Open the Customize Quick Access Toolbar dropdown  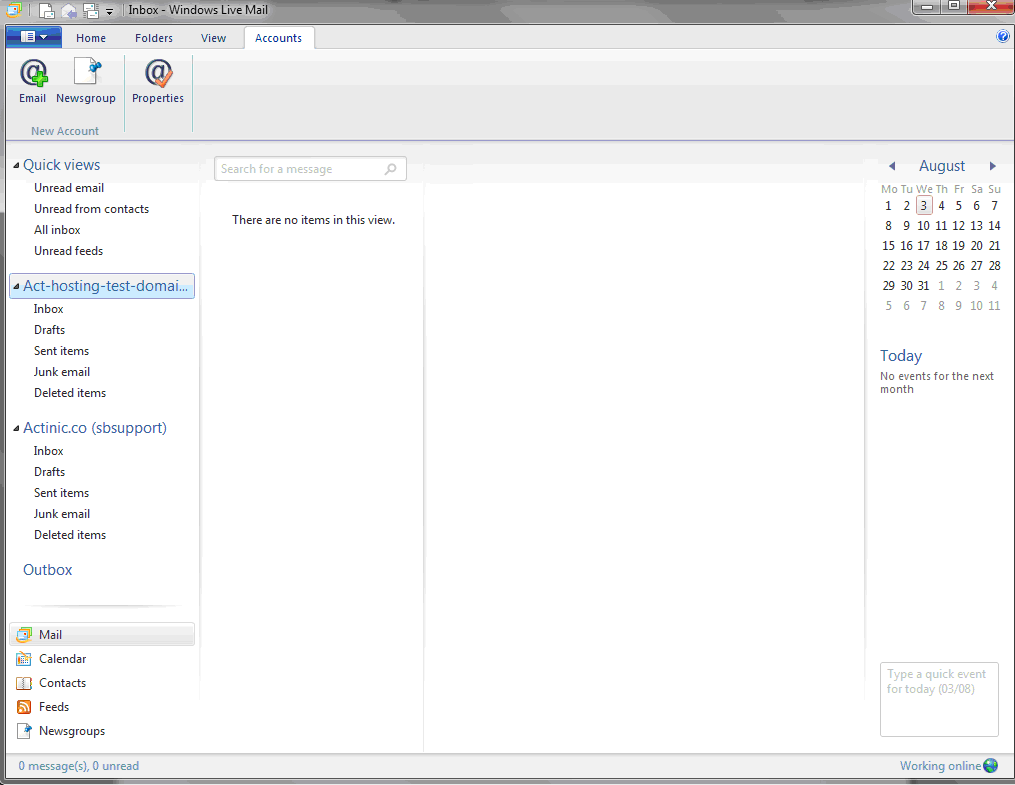(x=109, y=12)
